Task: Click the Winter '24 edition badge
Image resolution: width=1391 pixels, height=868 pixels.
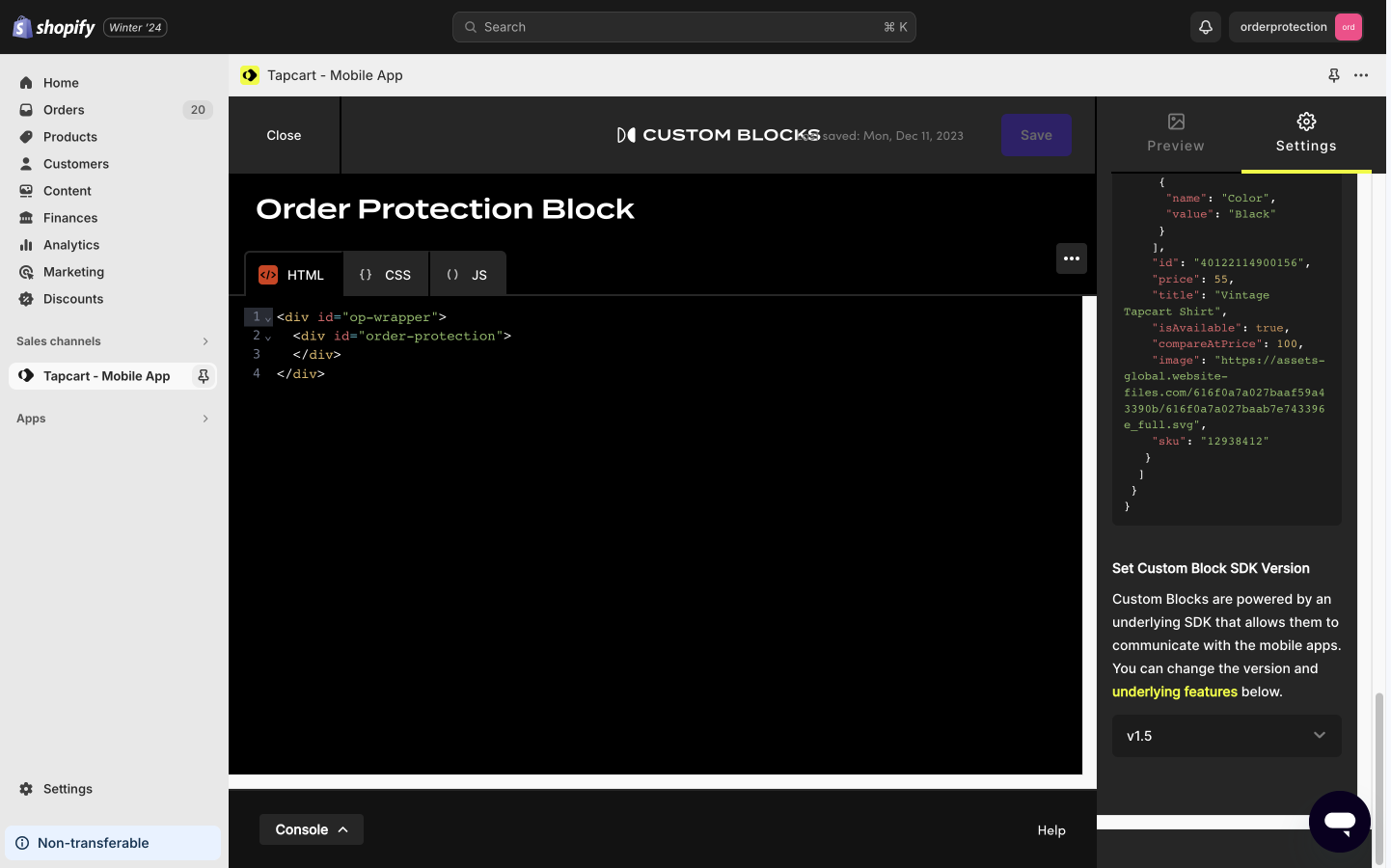Action: click(135, 27)
